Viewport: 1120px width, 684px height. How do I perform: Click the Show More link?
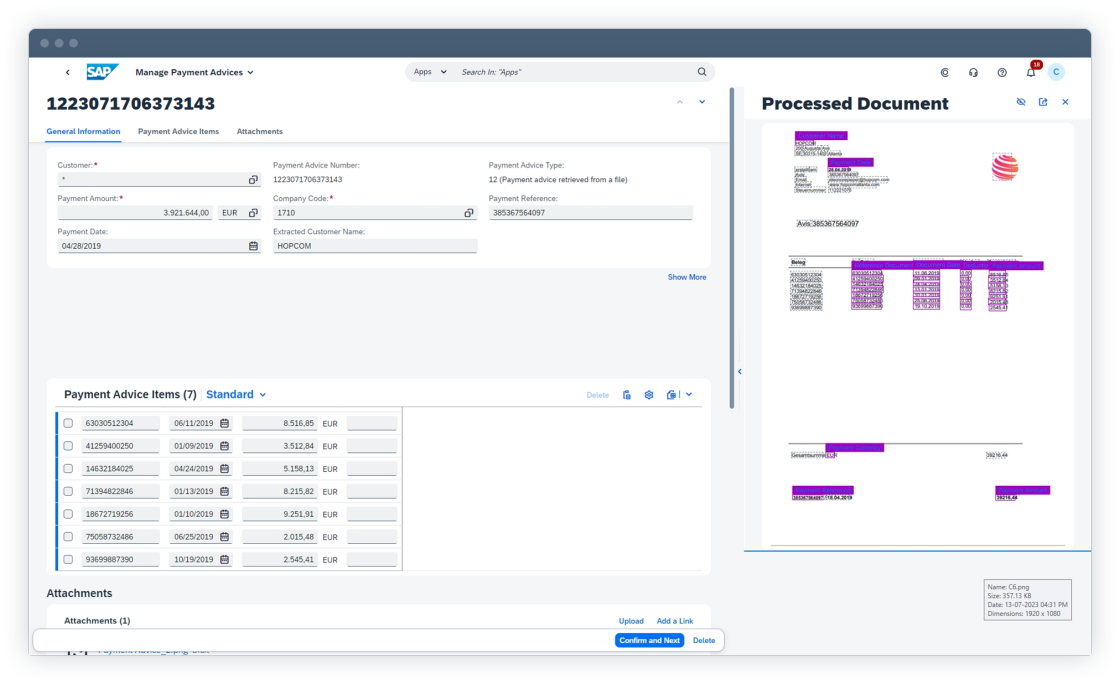coord(686,277)
